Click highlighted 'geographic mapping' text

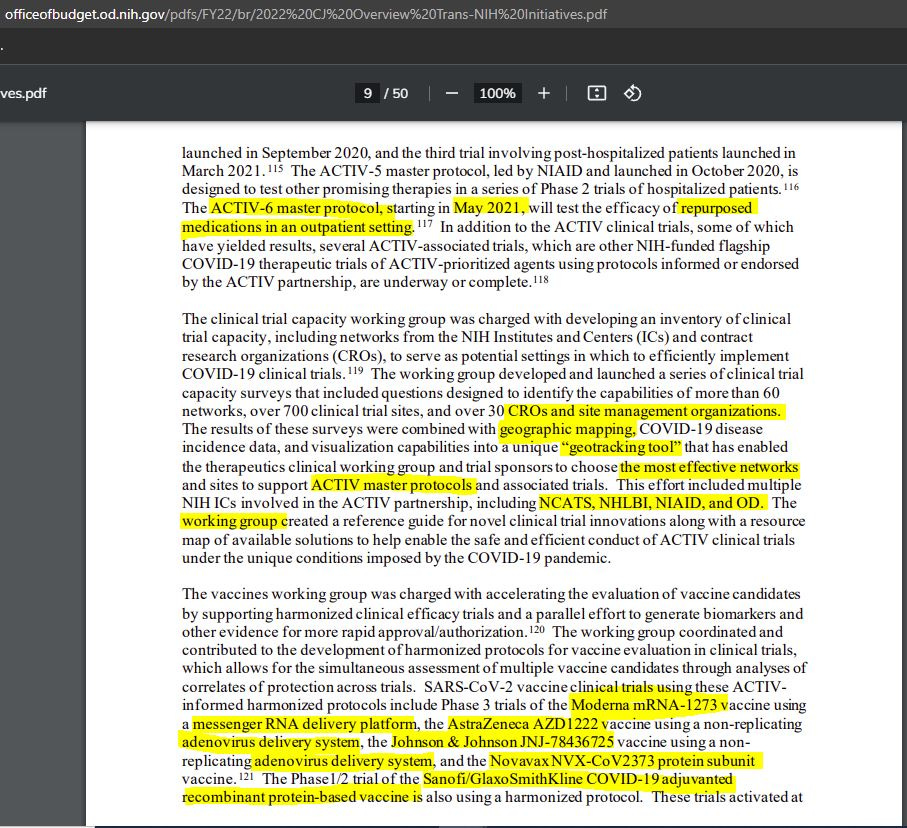coord(567,429)
